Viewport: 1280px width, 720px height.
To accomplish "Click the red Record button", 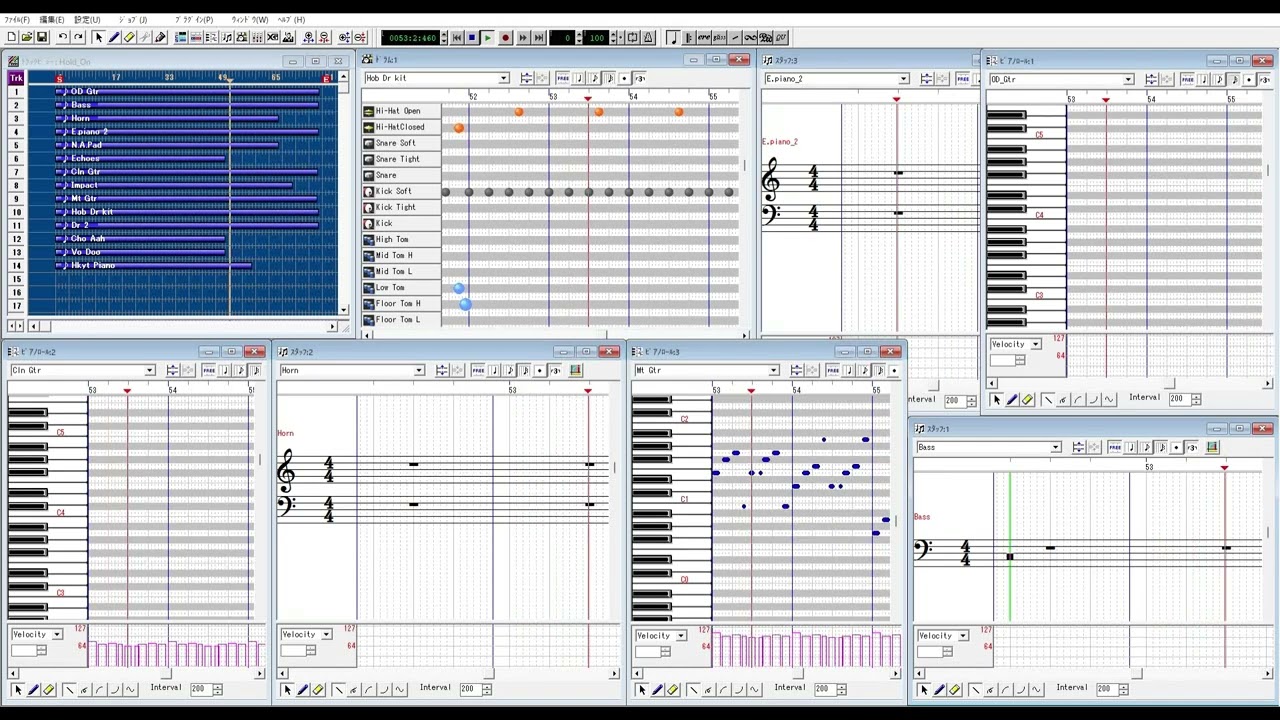I will point(505,38).
